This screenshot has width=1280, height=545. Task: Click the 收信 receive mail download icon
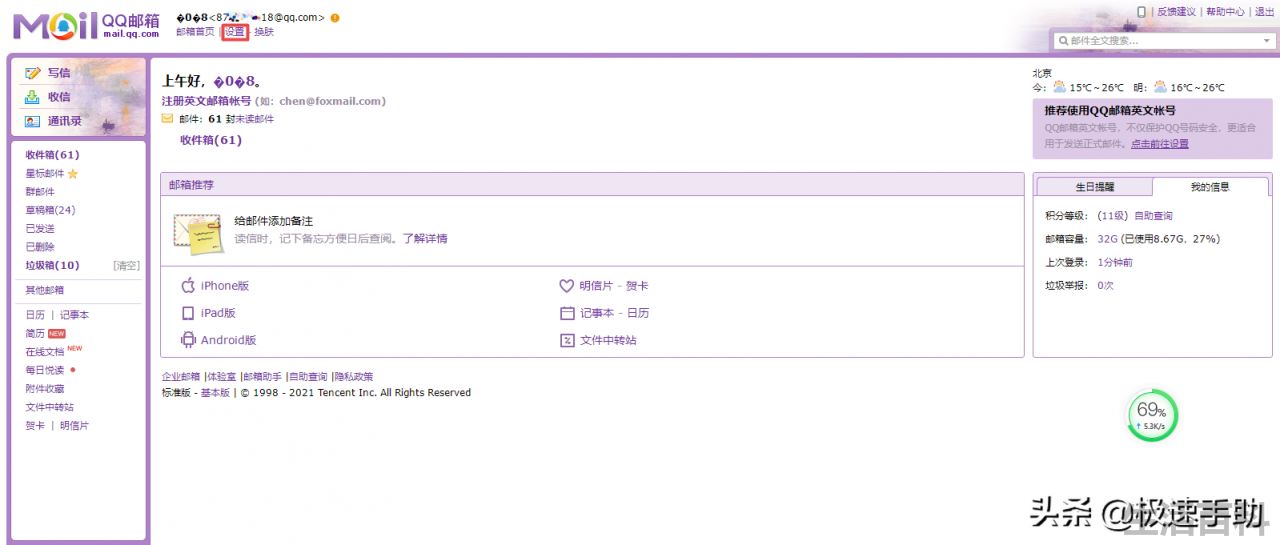tap(32, 97)
